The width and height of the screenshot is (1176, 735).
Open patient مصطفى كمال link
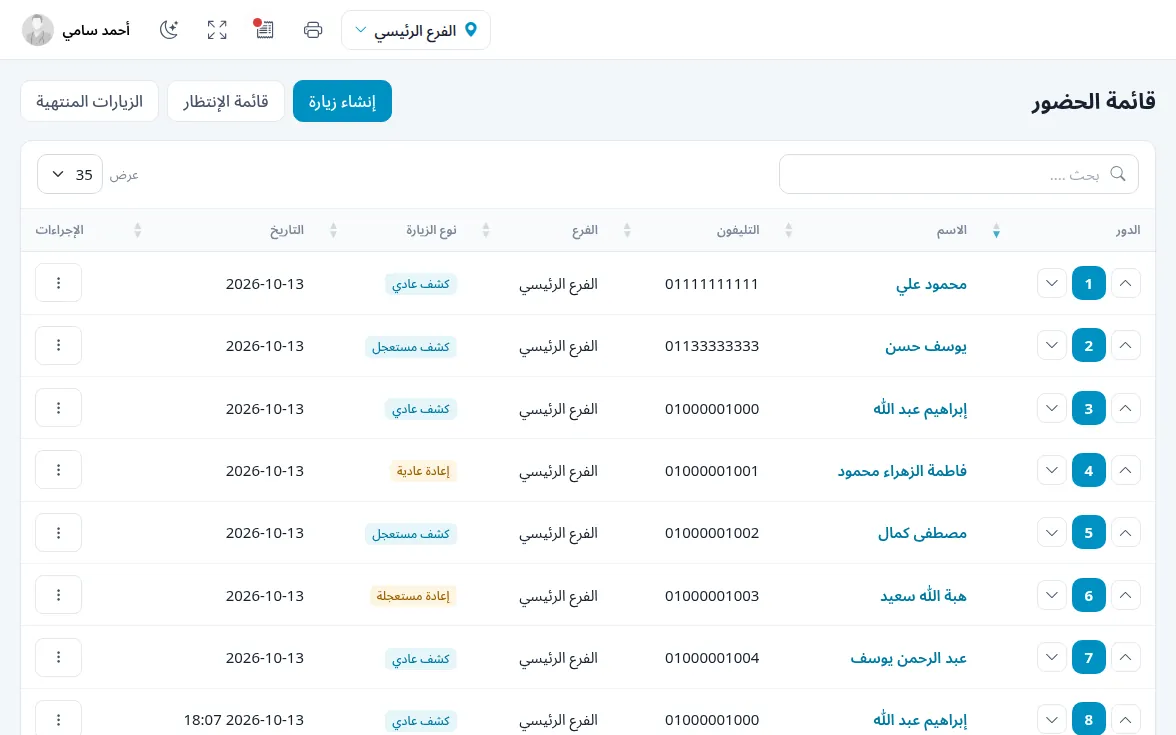922,533
